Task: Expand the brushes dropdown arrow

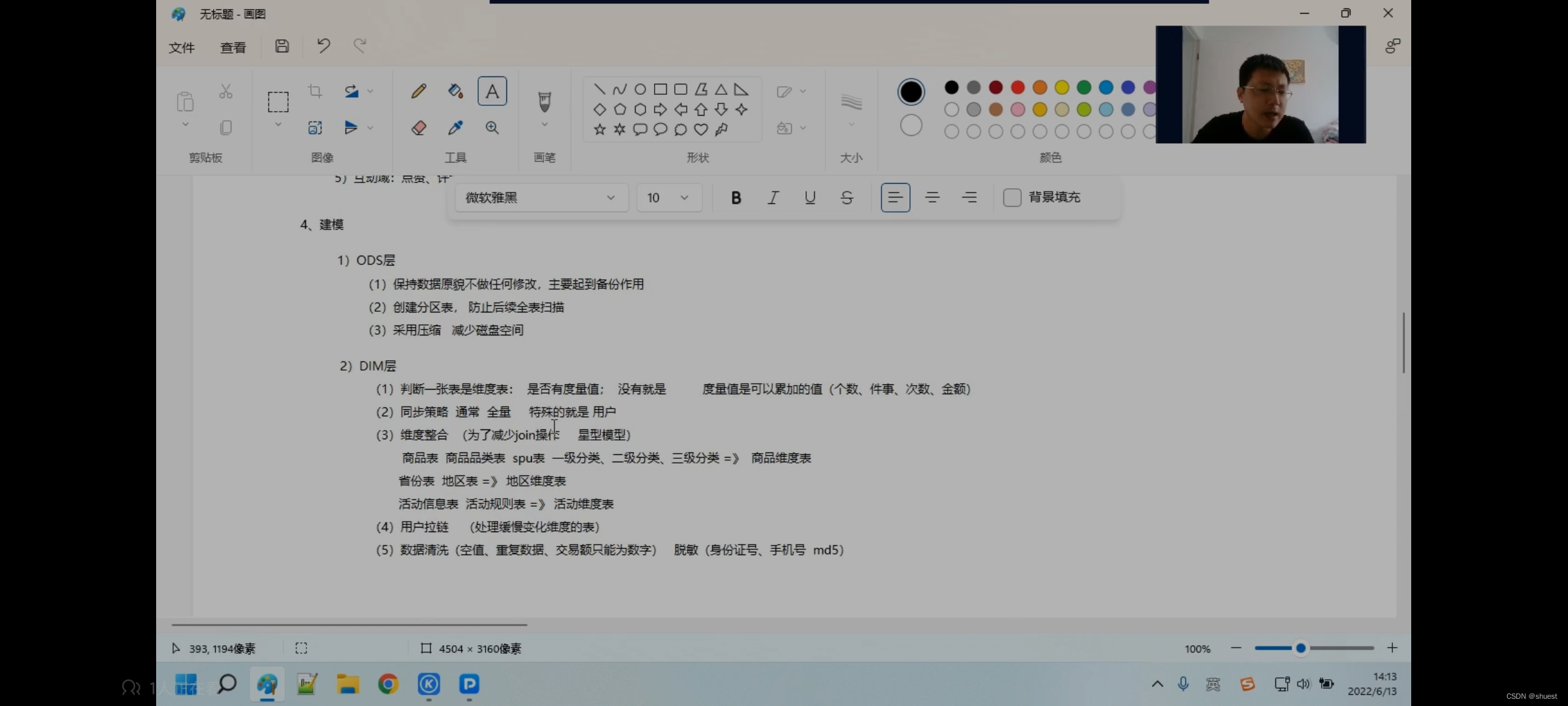Action: [544, 125]
